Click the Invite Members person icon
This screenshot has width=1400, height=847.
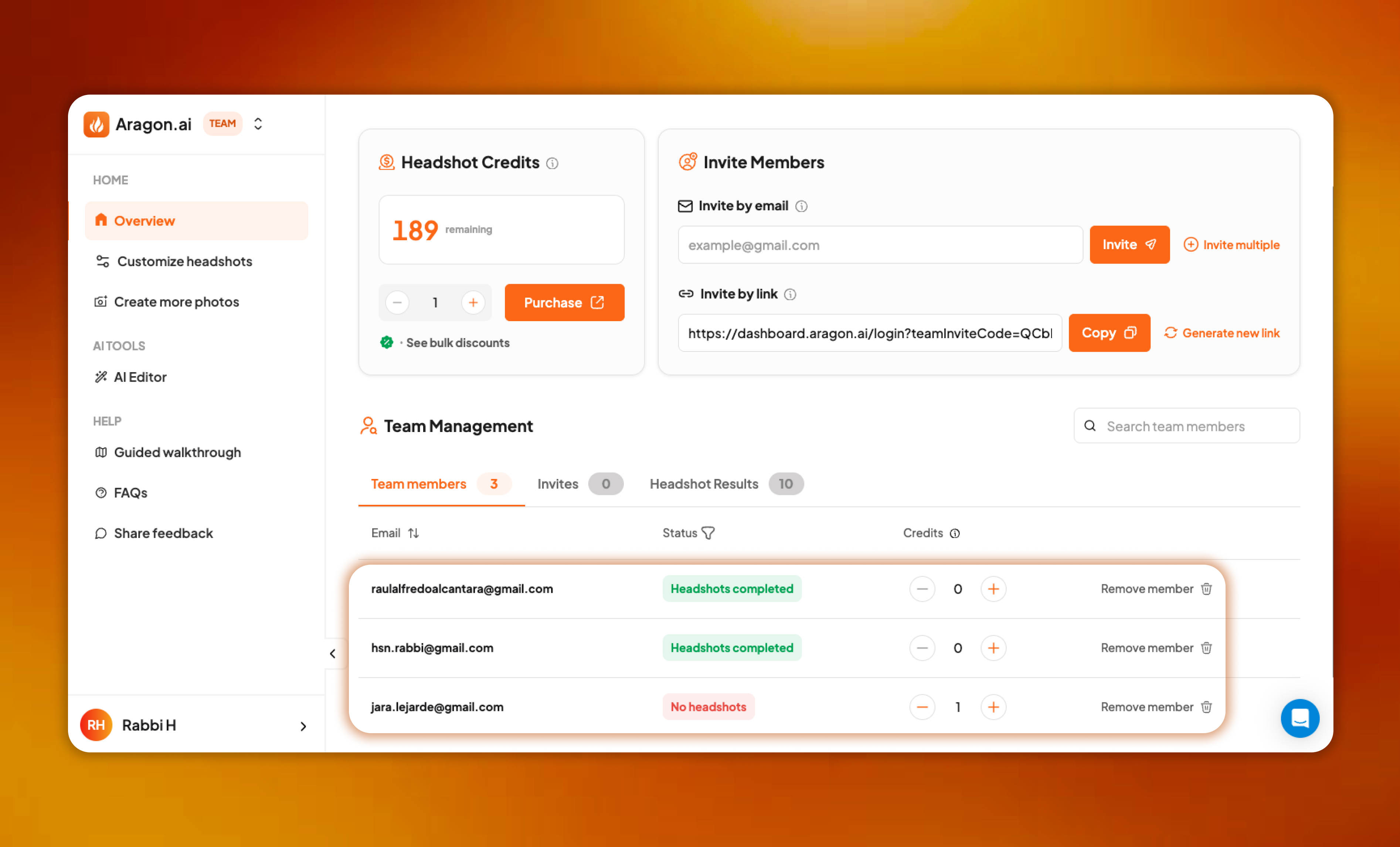click(687, 162)
